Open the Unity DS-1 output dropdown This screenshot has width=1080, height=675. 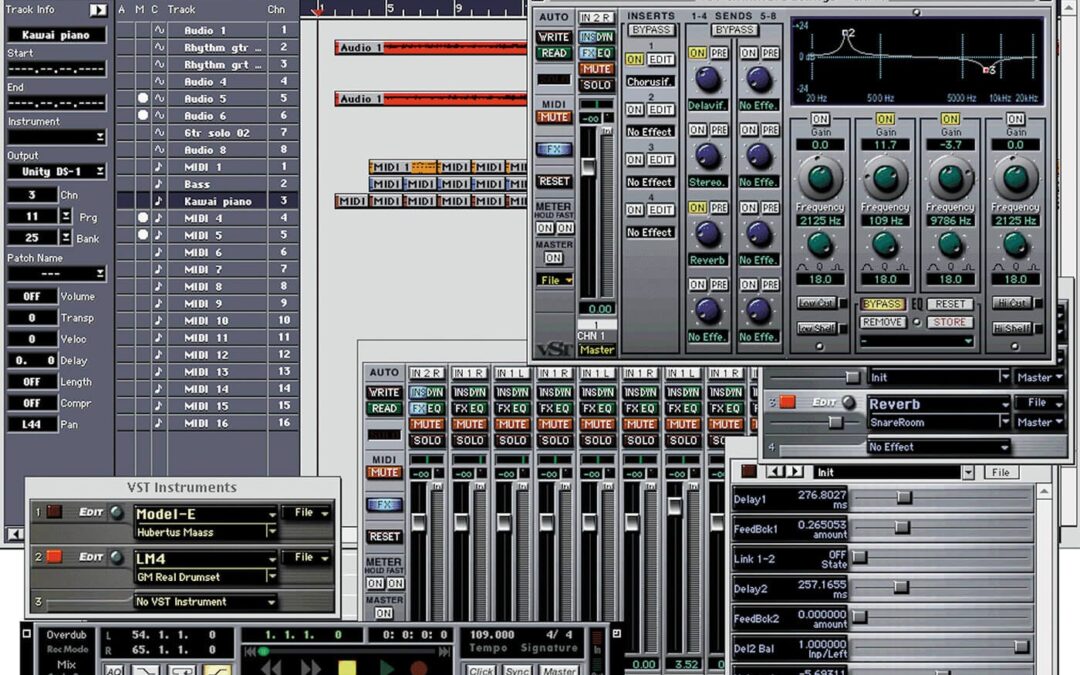point(55,171)
